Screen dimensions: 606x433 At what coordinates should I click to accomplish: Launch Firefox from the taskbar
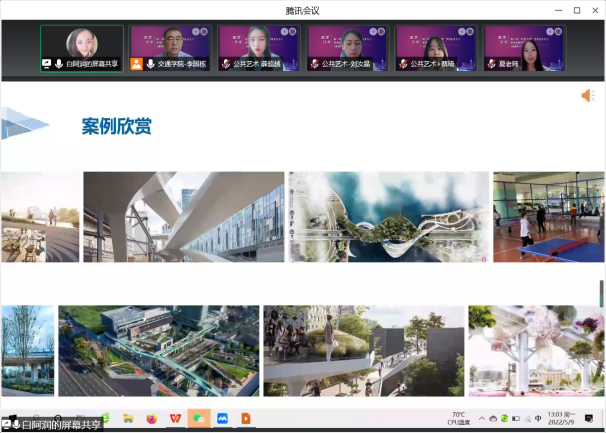click(x=152, y=418)
